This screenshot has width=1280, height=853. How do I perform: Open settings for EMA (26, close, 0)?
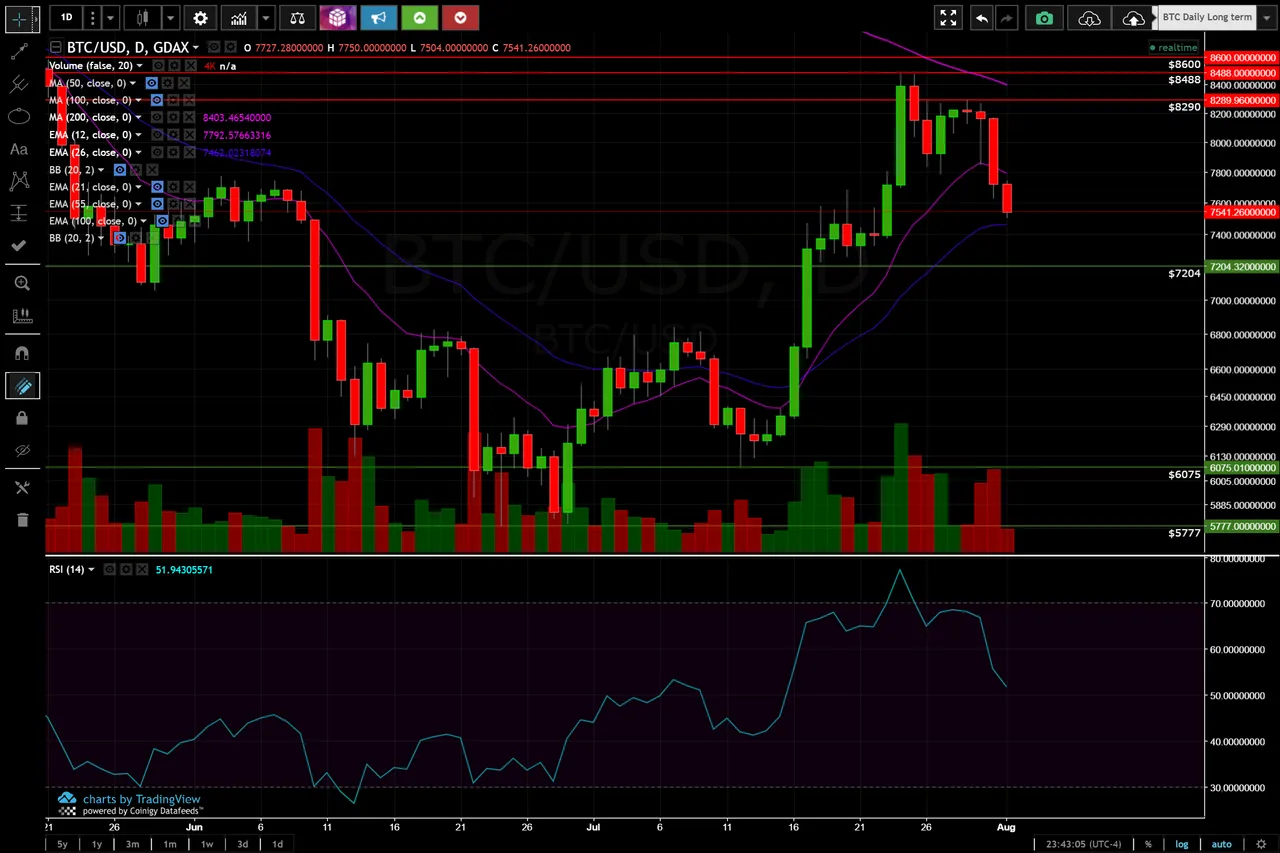click(x=173, y=152)
